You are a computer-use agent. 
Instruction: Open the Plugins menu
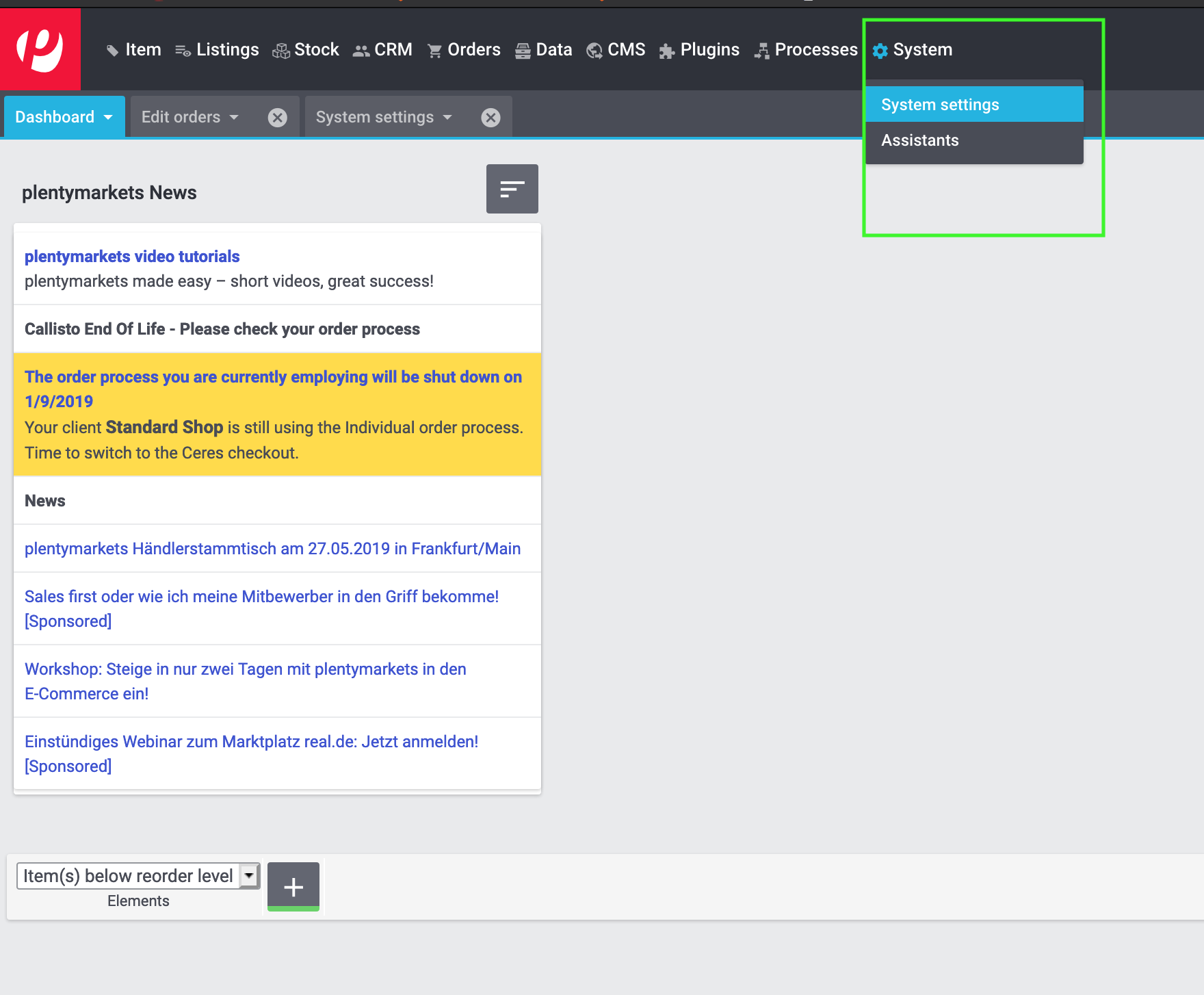[710, 50]
